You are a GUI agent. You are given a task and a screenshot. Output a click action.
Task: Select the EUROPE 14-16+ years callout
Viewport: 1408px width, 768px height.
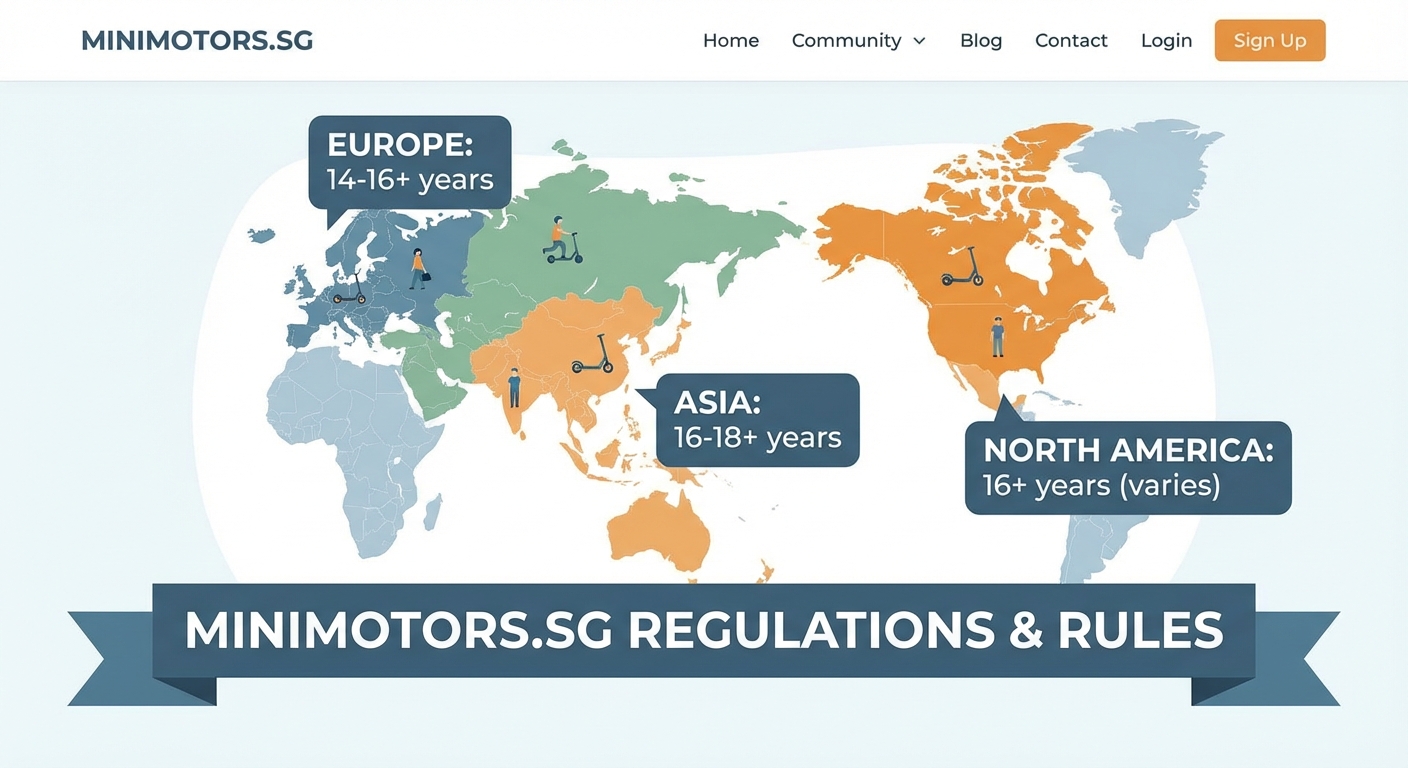coord(410,162)
